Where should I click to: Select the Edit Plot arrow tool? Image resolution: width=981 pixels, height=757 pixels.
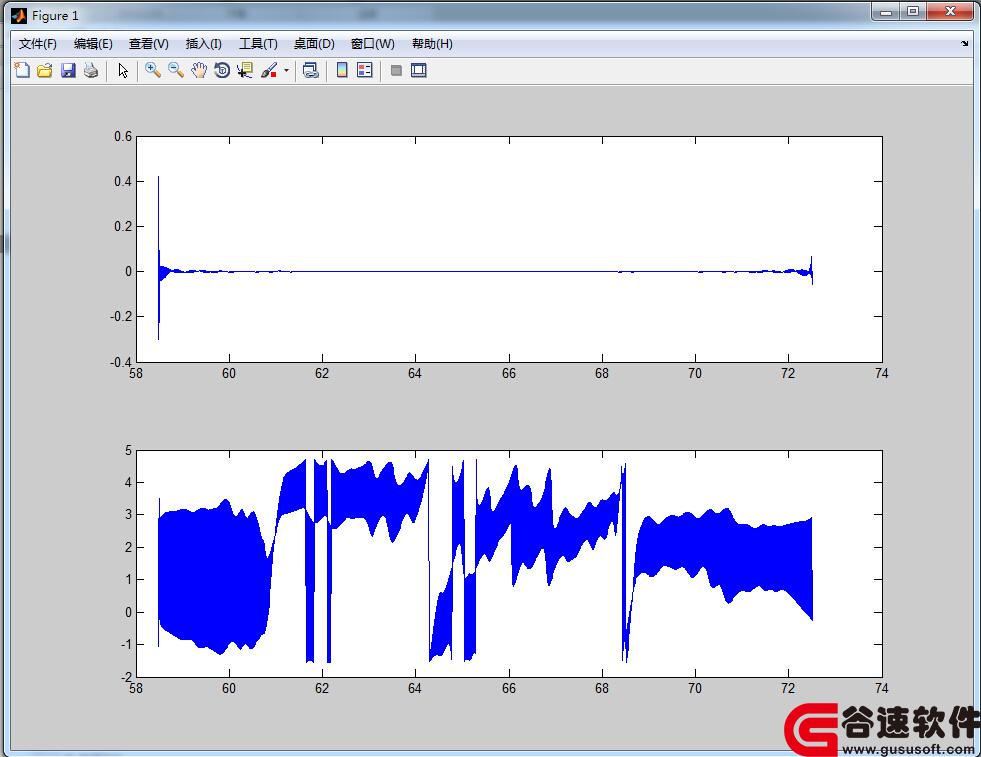tap(123, 70)
